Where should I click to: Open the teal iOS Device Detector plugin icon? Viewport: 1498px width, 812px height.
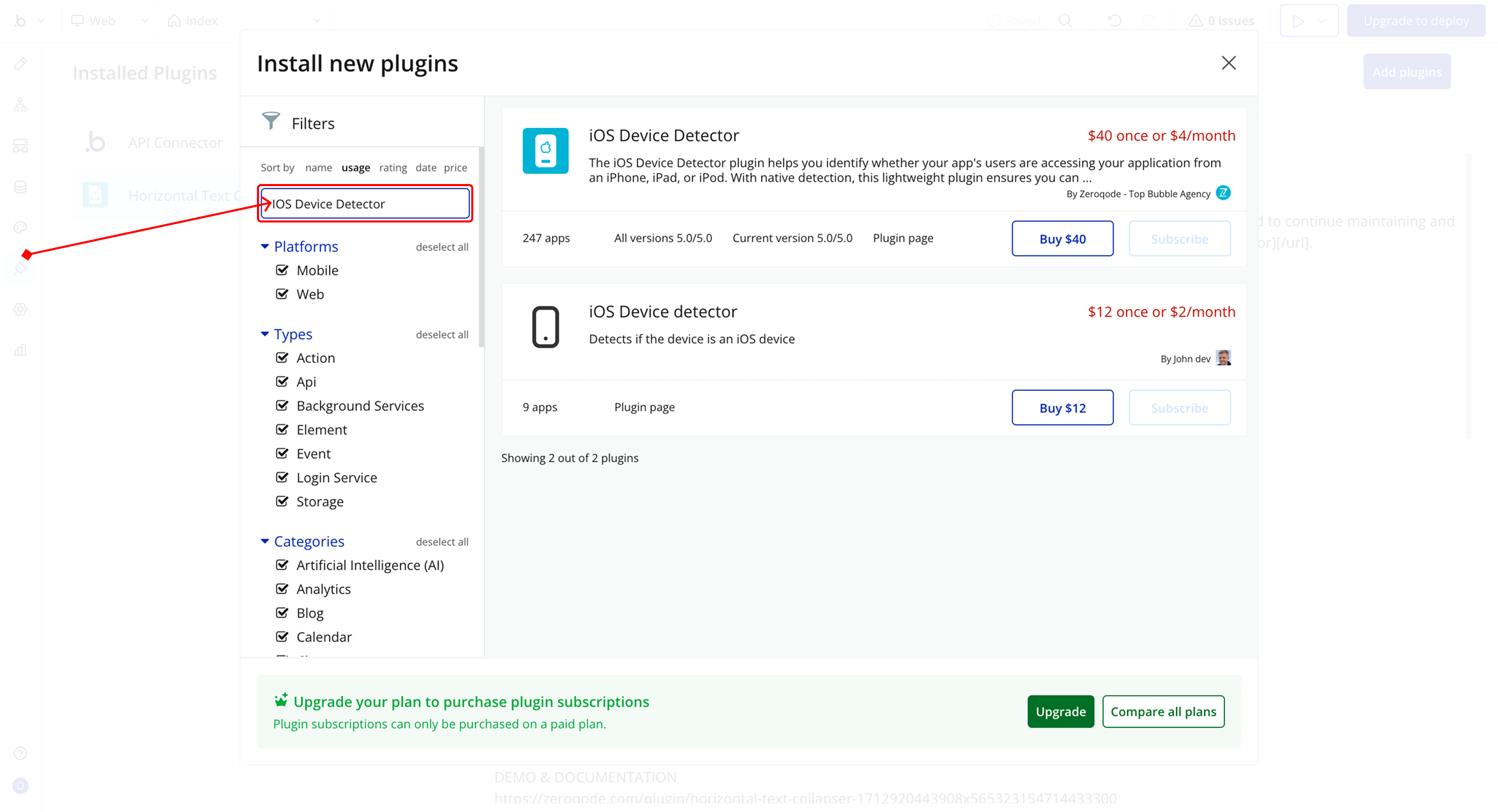(x=545, y=151)
